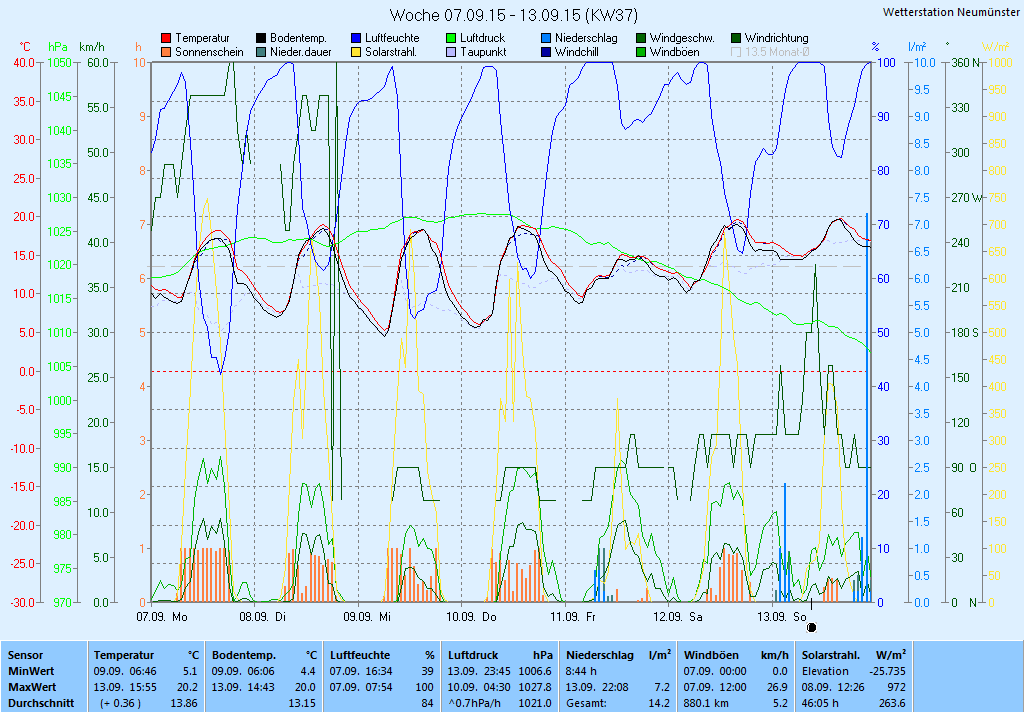
Task: Click the Bodentemp. column header in the table
Action: point(244,655)
